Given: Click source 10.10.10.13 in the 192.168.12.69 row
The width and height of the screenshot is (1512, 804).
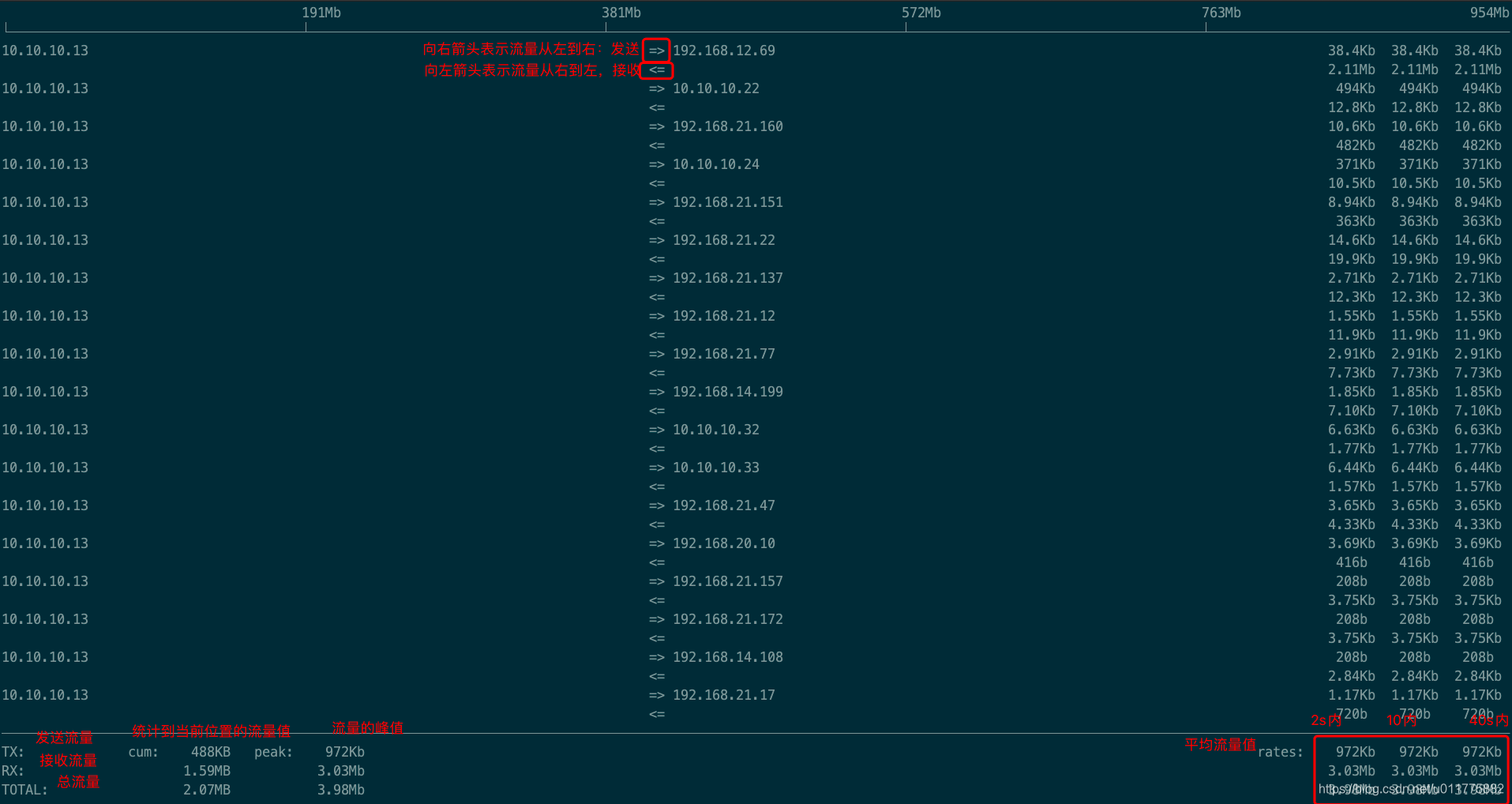Looking at the screenshot, I should (x=45, y=51).
